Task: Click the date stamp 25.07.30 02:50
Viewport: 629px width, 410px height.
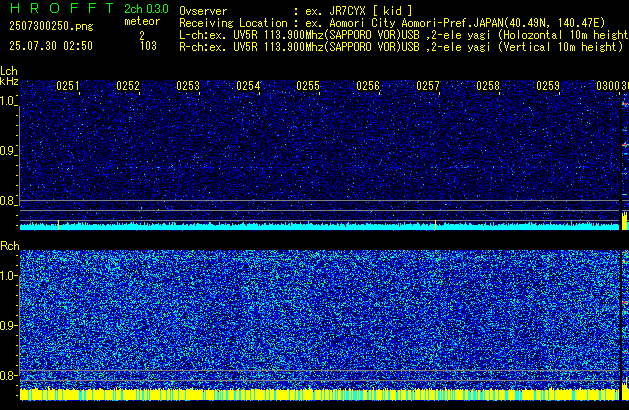Action: [x=51, y=46]
